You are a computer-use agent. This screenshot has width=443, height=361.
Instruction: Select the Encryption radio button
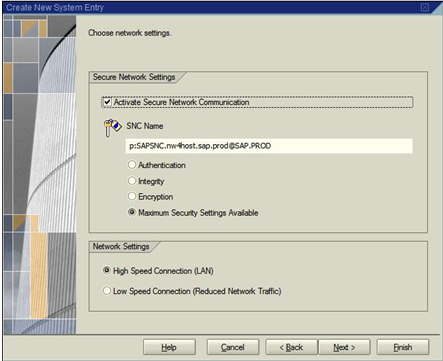click(x=132, y=196)
